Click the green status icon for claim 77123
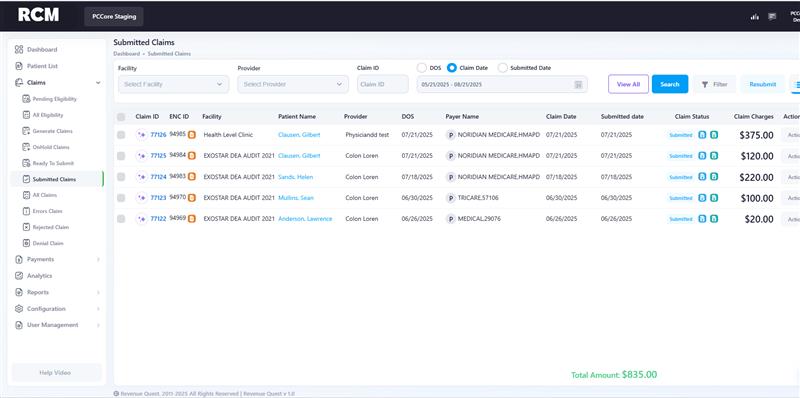Screen dimensions: 800x398 [x=714, y=198]
